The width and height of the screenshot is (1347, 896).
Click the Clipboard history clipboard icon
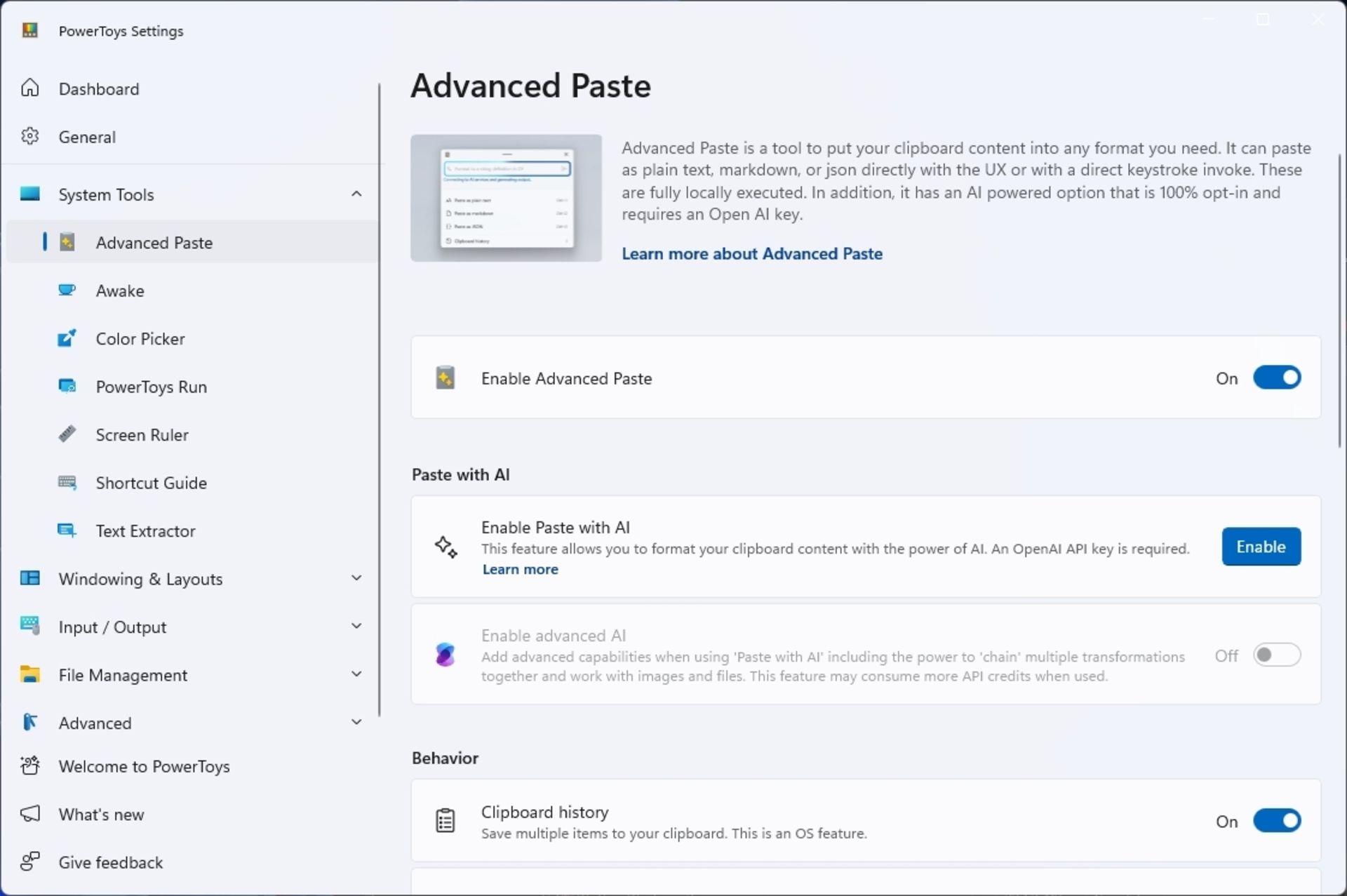[x=445, y=821]
